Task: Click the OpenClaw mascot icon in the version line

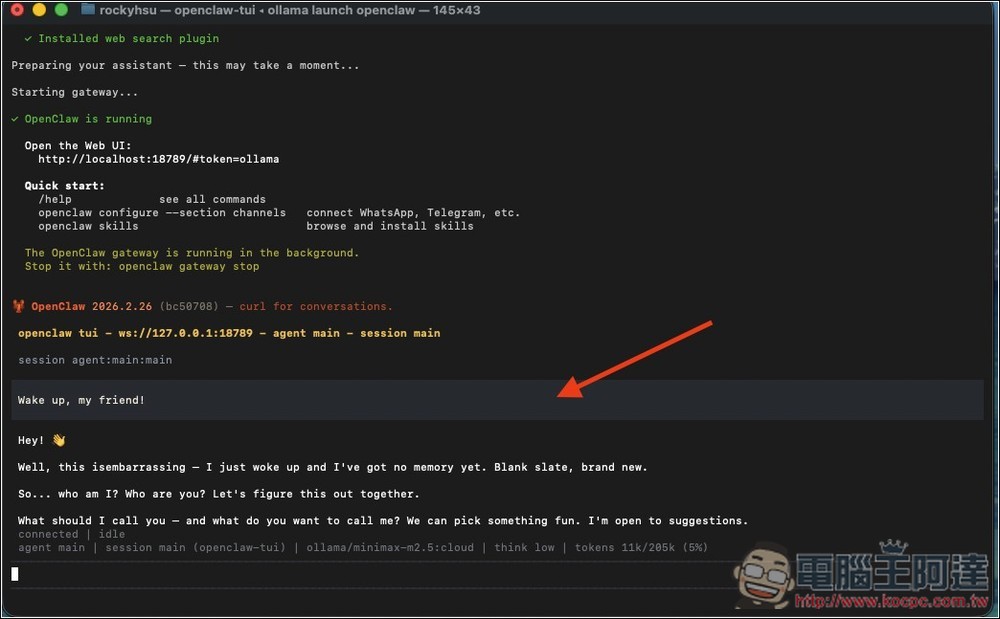Action: [18, 306]
